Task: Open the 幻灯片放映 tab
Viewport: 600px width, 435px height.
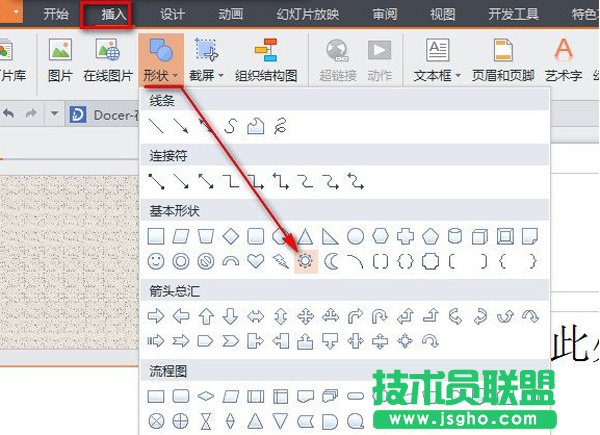Action: [x=307, y=15]
